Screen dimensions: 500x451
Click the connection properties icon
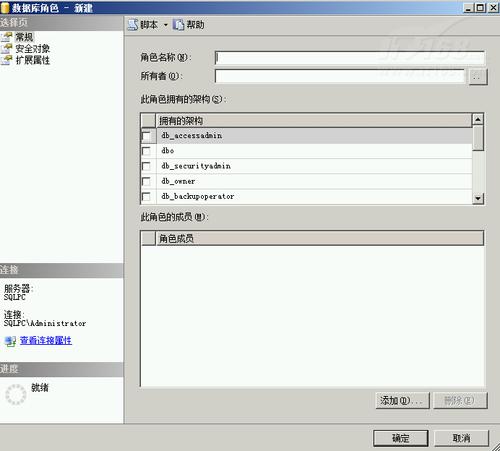[10, 341]
